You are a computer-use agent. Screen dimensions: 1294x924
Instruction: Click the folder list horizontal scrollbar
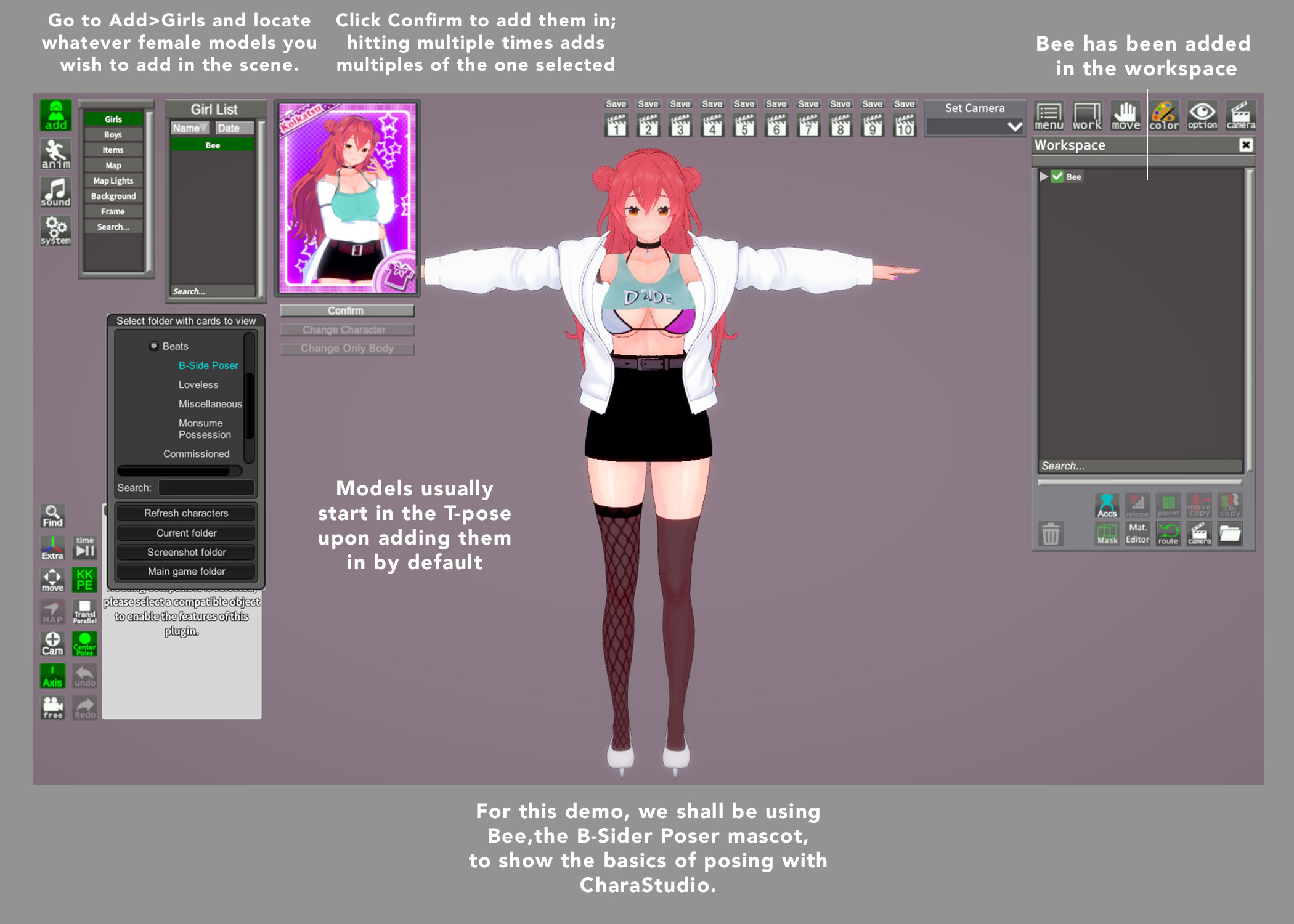[174, 471]
